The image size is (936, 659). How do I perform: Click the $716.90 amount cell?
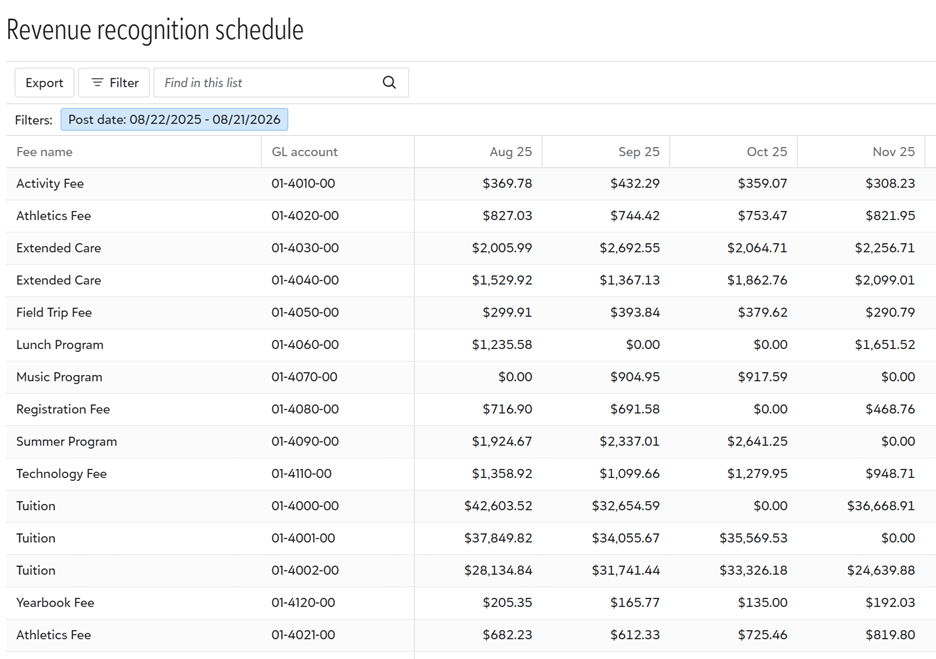(507, 409)
